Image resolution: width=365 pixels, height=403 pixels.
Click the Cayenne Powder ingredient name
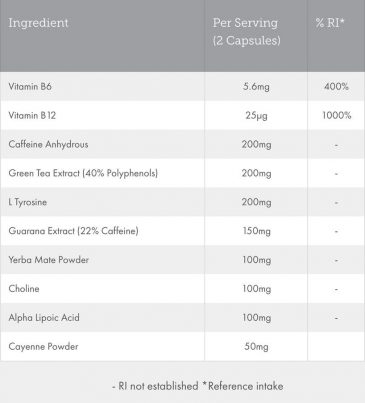click(43, 347)
